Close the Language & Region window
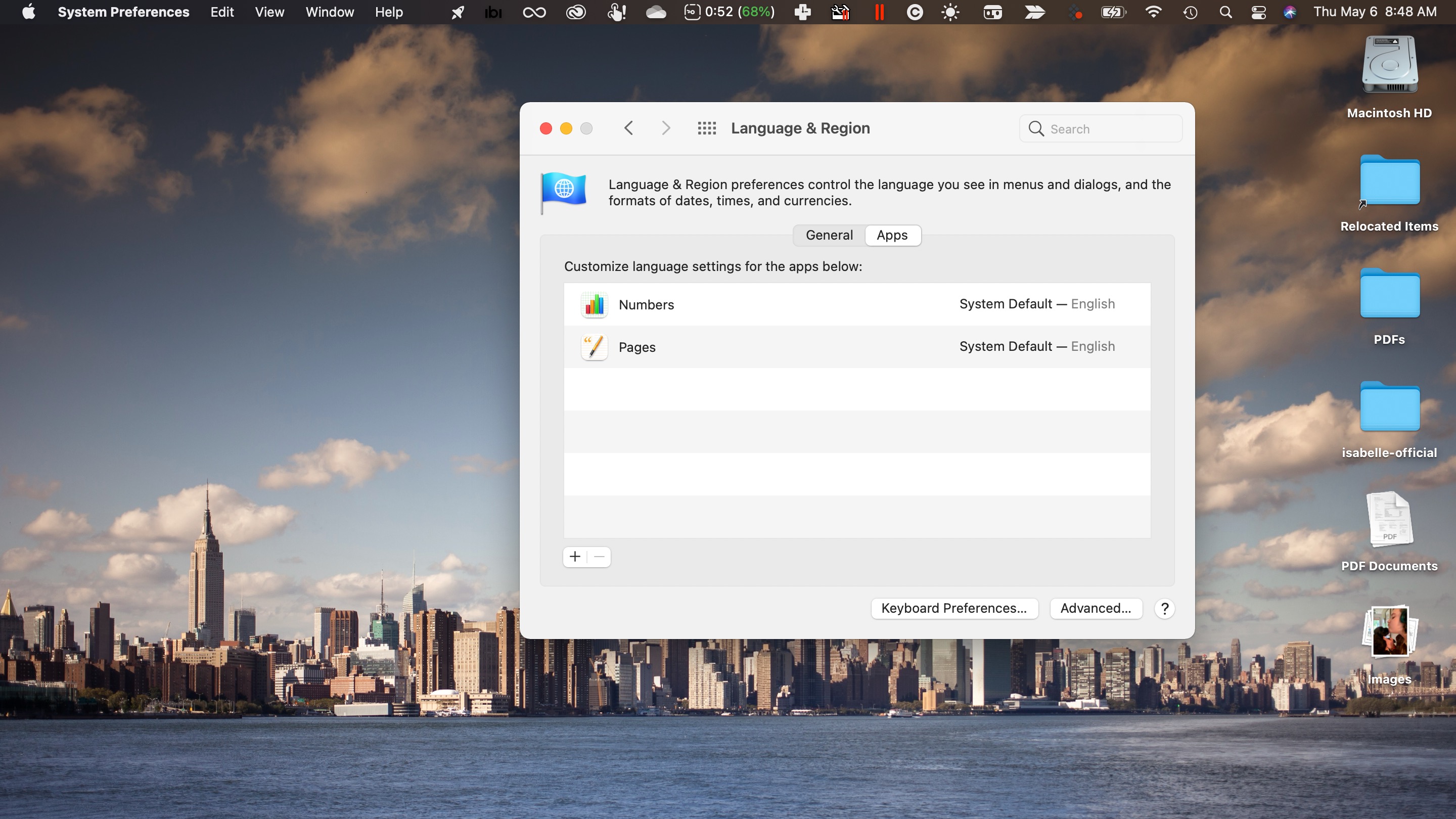1456x819 pixels. point(546,128)
